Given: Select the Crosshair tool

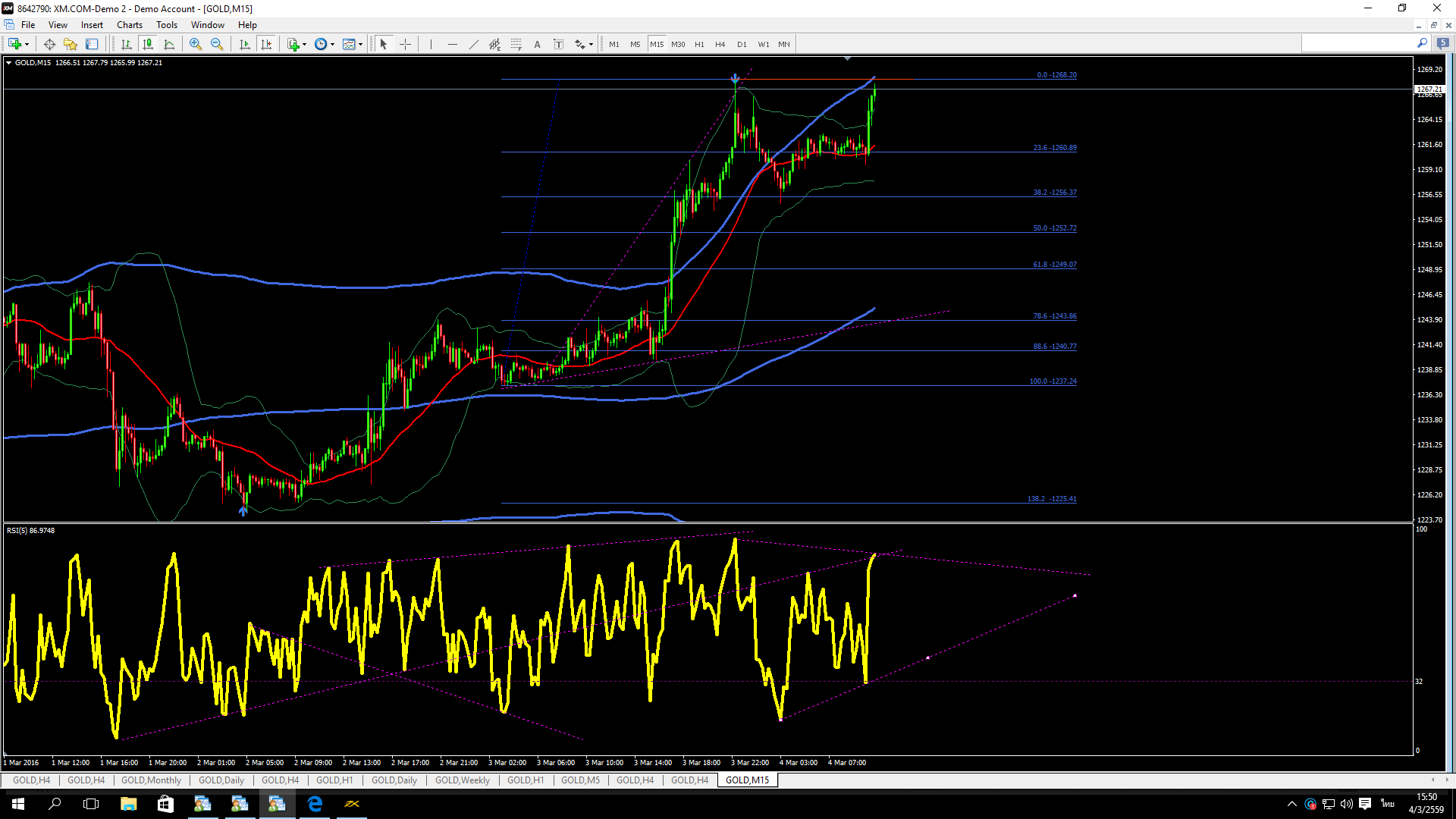Looking at the screenshot, I should 405,44.
